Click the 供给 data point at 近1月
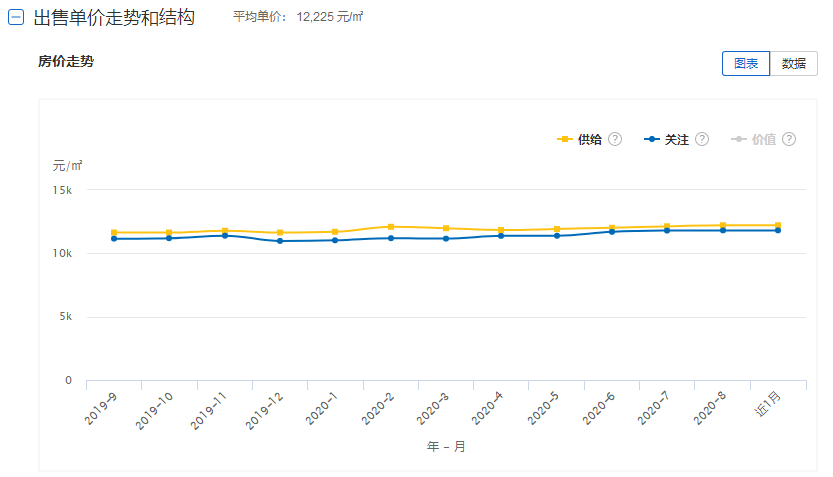Viewport: 833px width, 477px height. pos(777,225)
